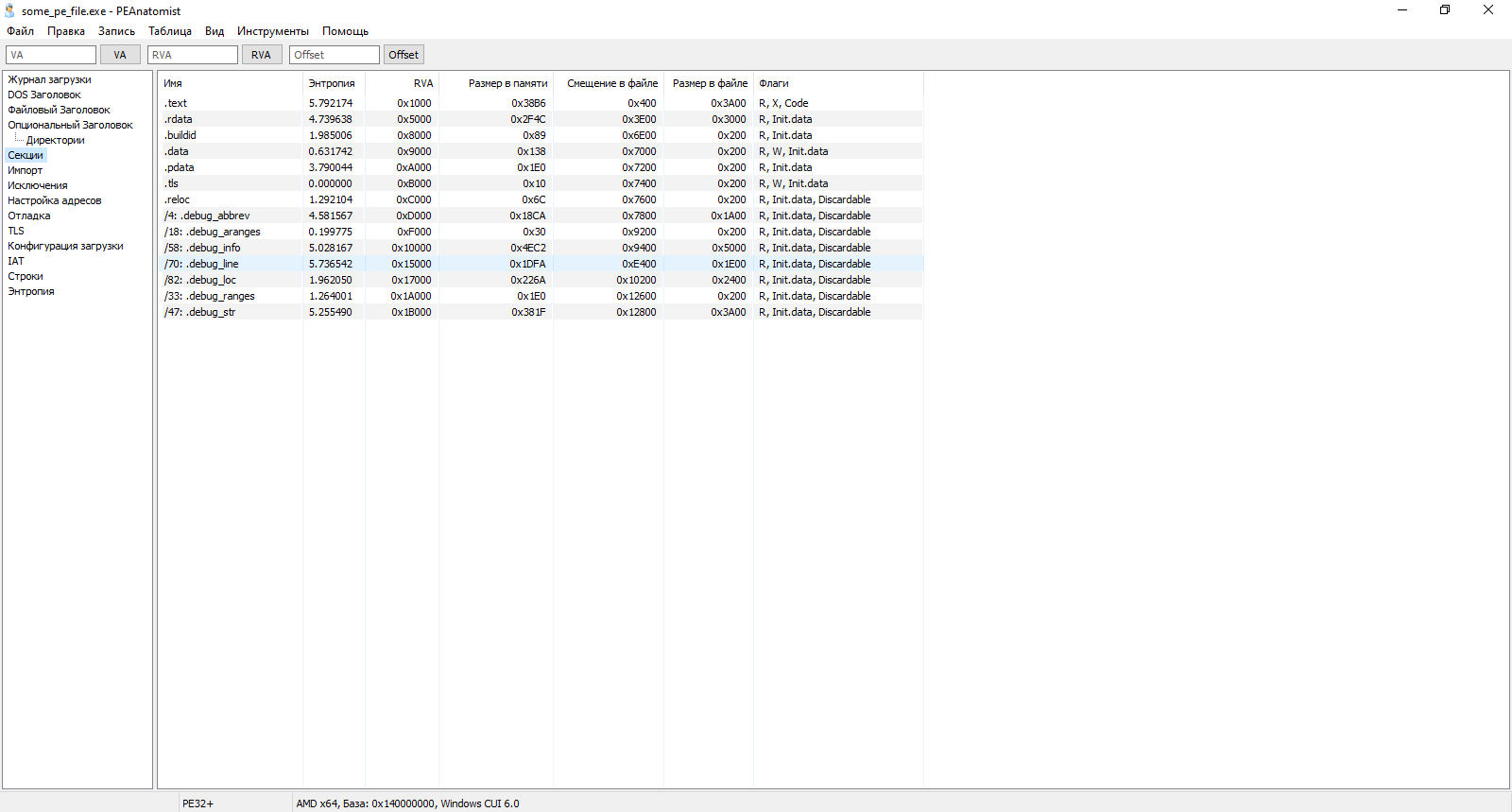Focus the VA address input field
1512x812 pixels.
coord(51,55)
